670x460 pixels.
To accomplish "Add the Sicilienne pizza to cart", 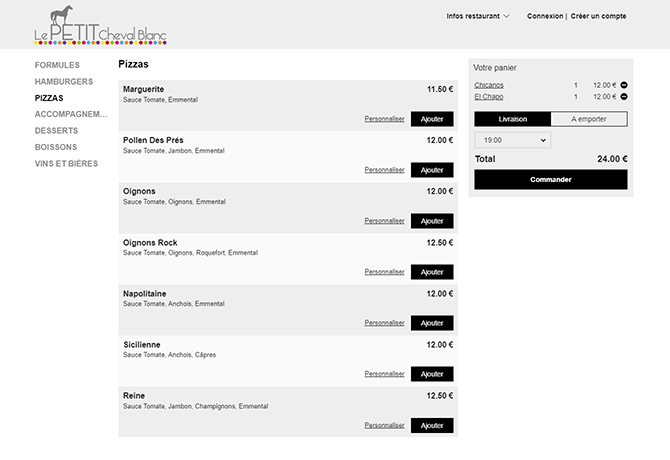I will pyautogui.click(x=432, y=374).
